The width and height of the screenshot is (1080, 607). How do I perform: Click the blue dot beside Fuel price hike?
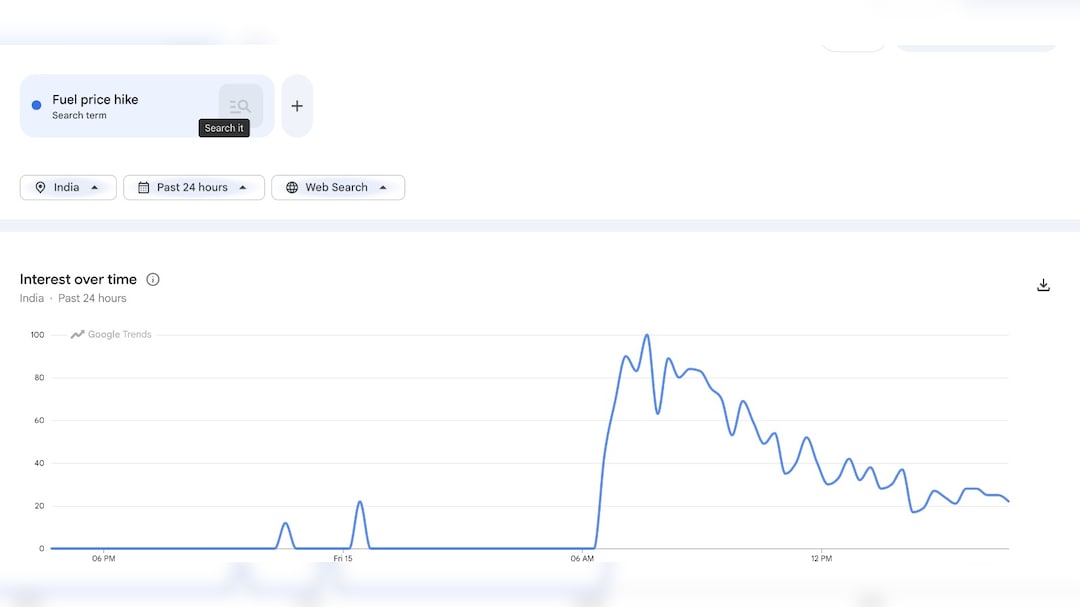(x=37, y=105)
